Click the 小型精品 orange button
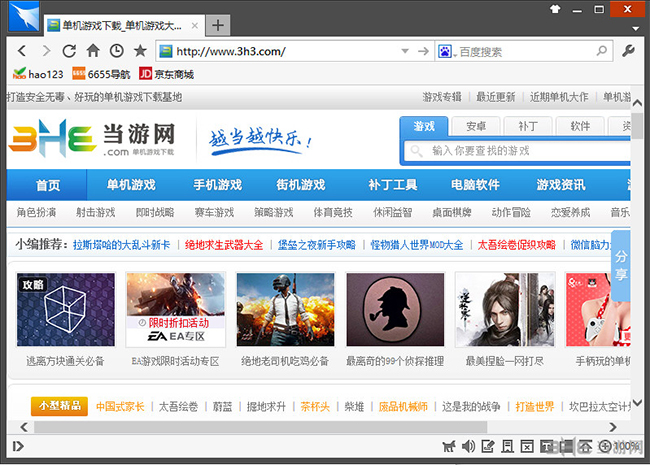The width and height of the screenshot is (650, 465). (59, 406)
